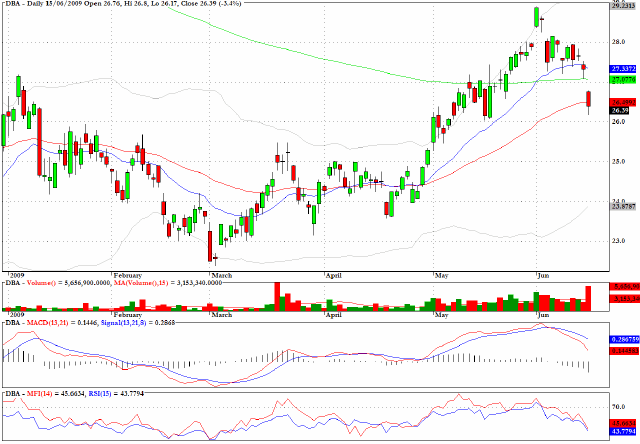Click the Jun label under the volume pane
This screenshot has height=444, width=640.
[x=543, y=315]
